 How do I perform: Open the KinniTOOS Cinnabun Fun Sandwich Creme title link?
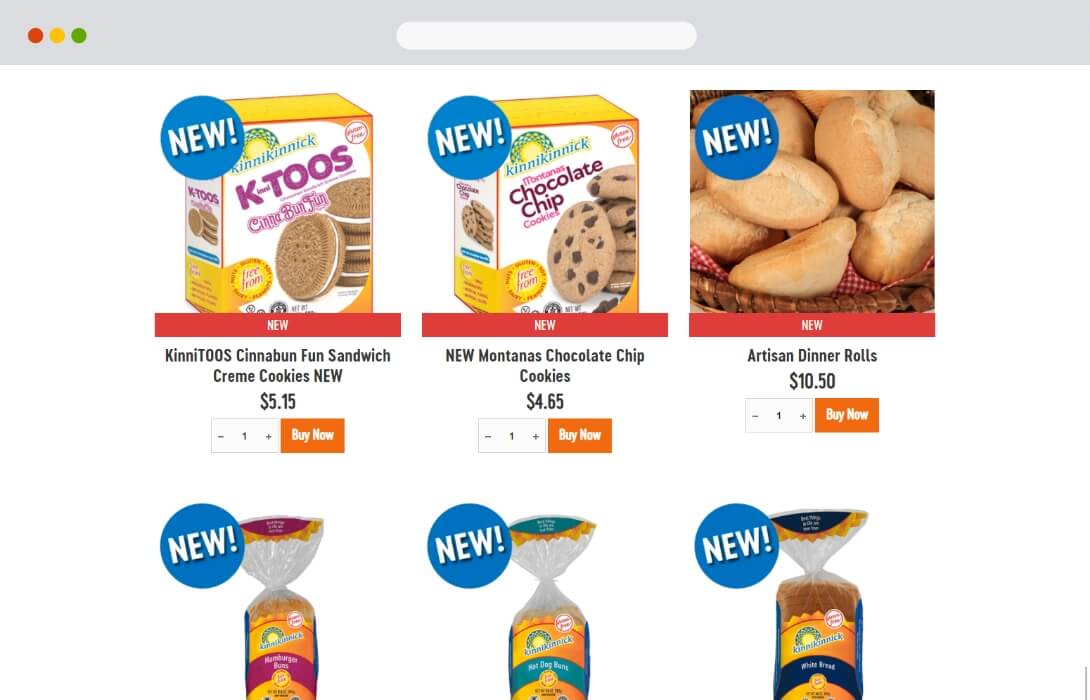pos(278,366)
